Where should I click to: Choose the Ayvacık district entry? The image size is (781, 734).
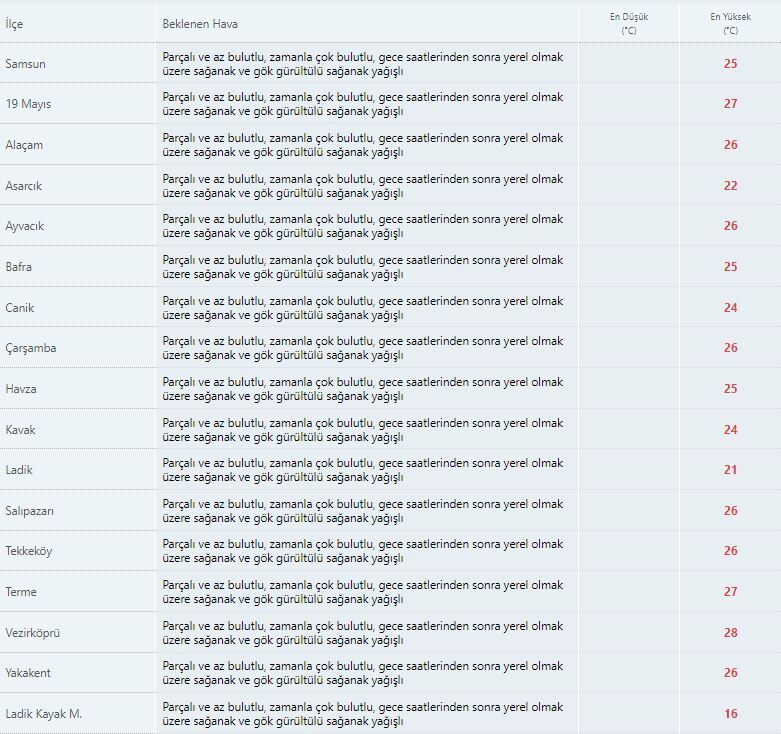tap(25, 226)
